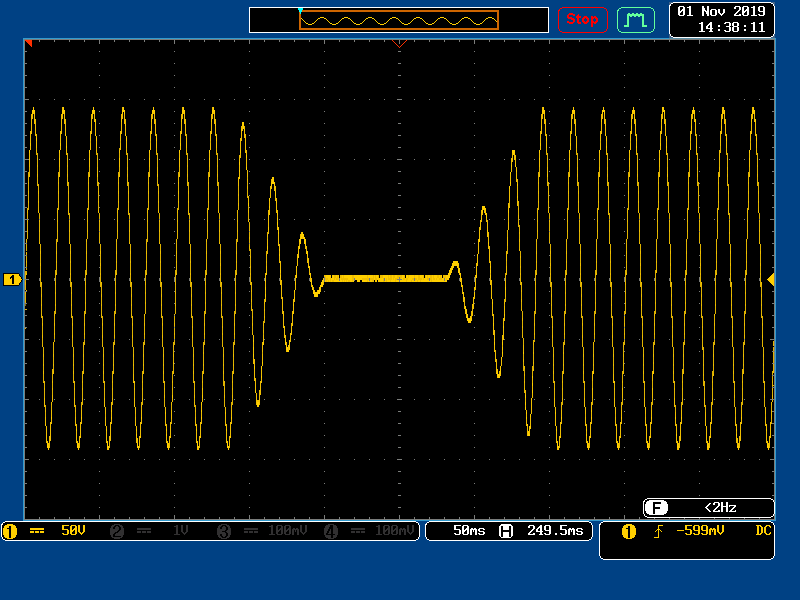Click the DC trigger coupling label
Image resolution: width=800 pixels, height=600 pixels.
tap(763, 531)
